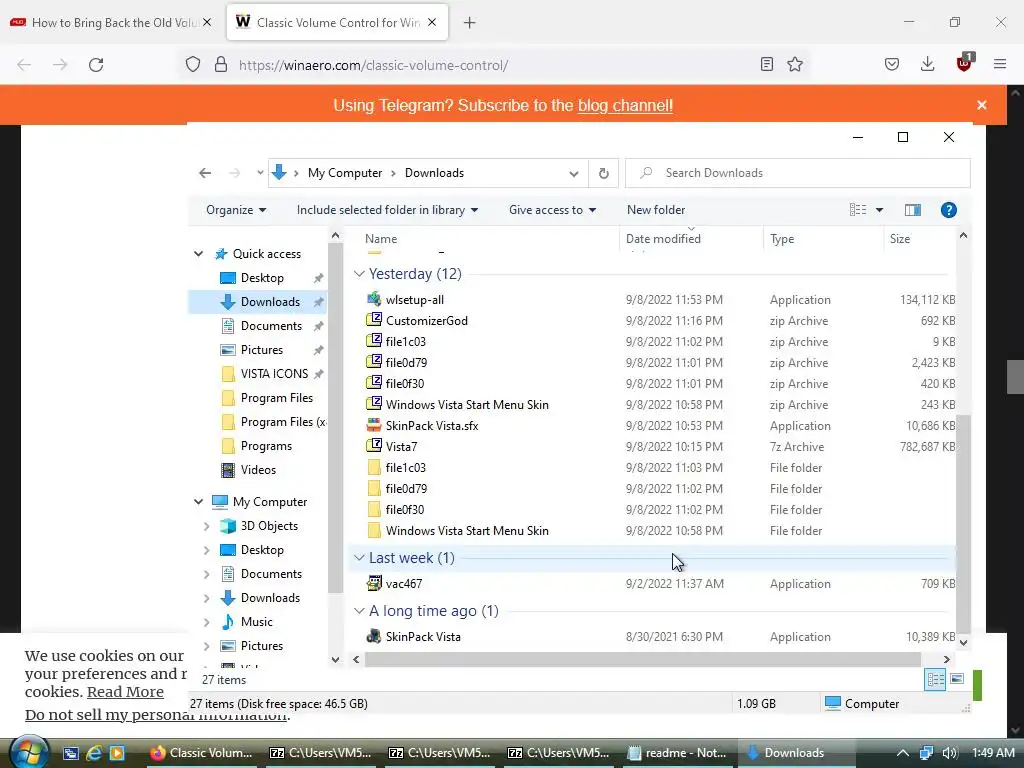Collapse the My Computer tree node
This screenshot has height=768, width=1024.
click(x=199, y=502)
